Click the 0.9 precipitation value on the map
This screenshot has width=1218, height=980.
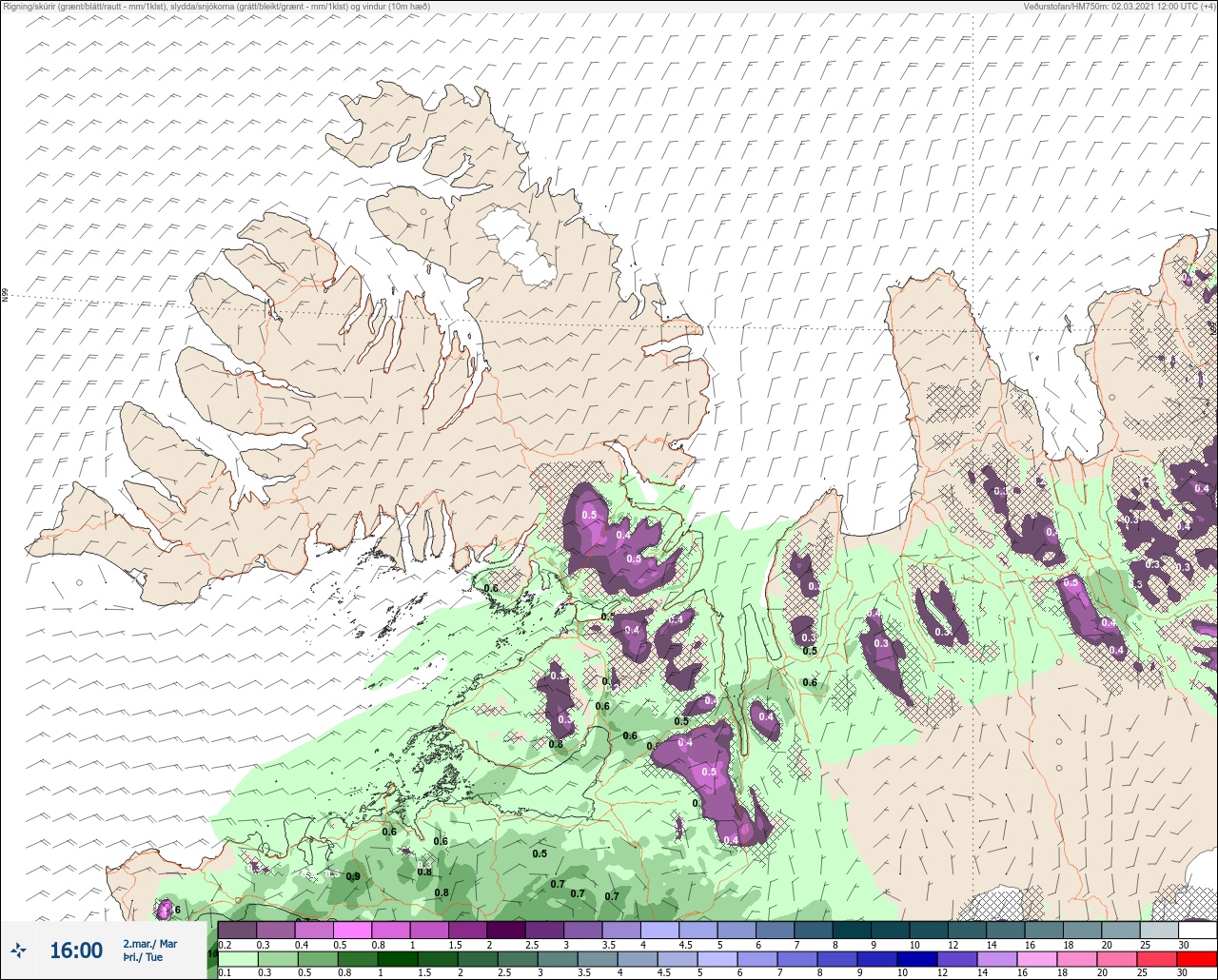click(353, 876)
